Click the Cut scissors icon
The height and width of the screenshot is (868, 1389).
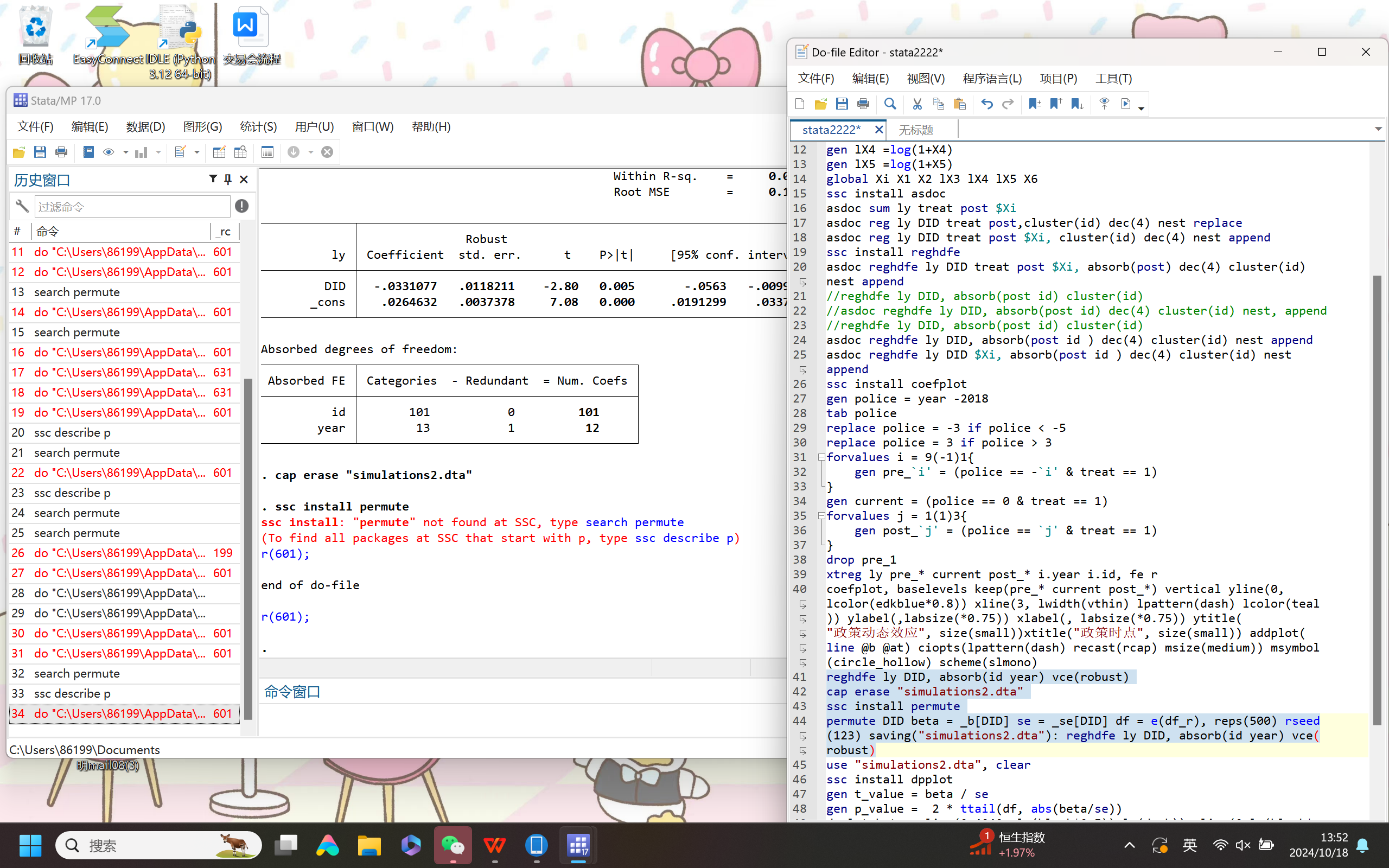[916, 104]
